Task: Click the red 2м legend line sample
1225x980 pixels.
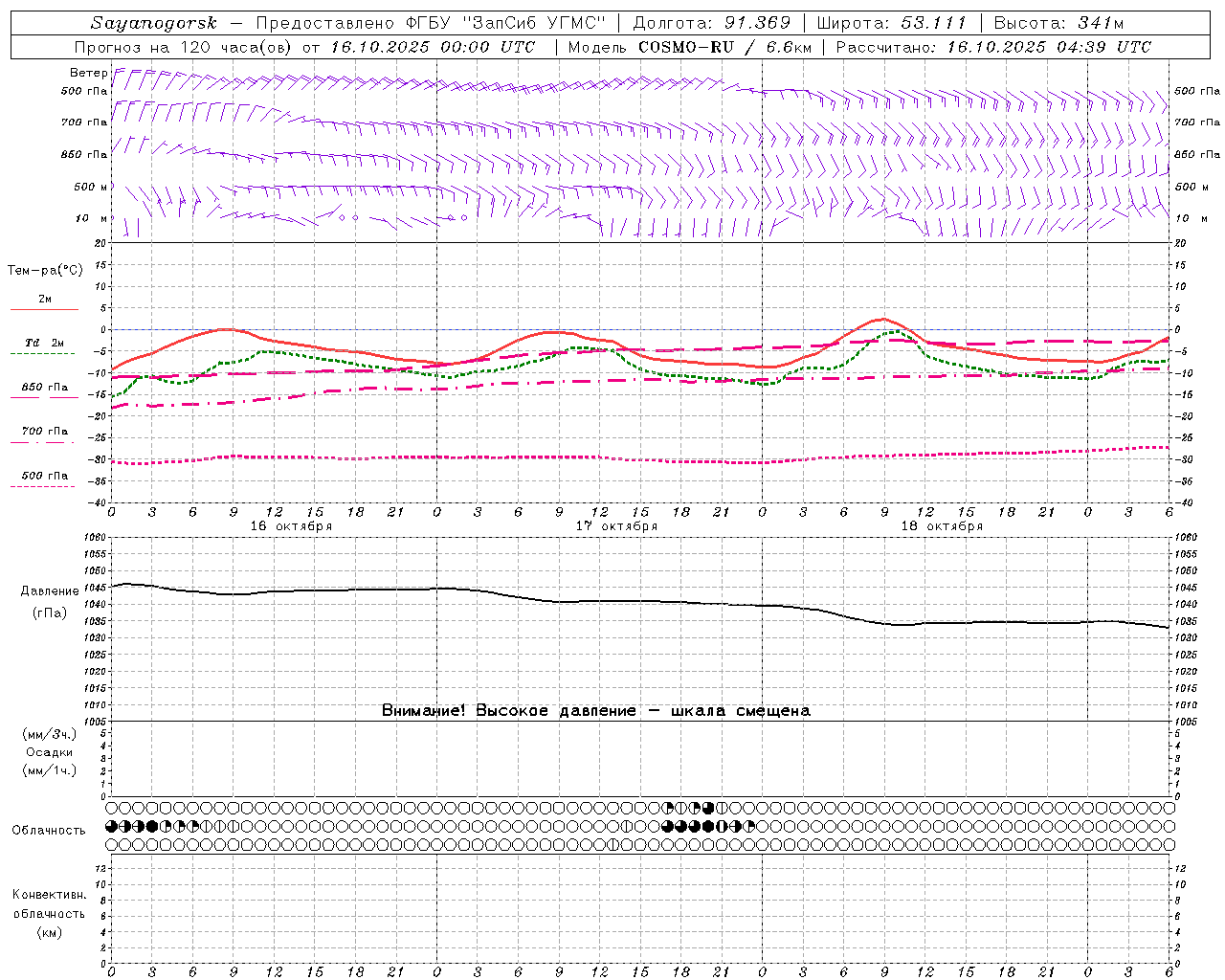Action: pyautogui.click(x=44, y=309)
